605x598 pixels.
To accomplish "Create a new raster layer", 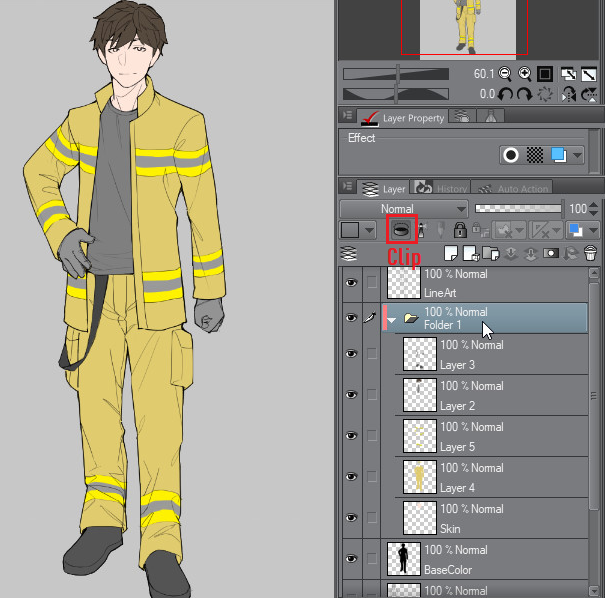I will (451, 252).
